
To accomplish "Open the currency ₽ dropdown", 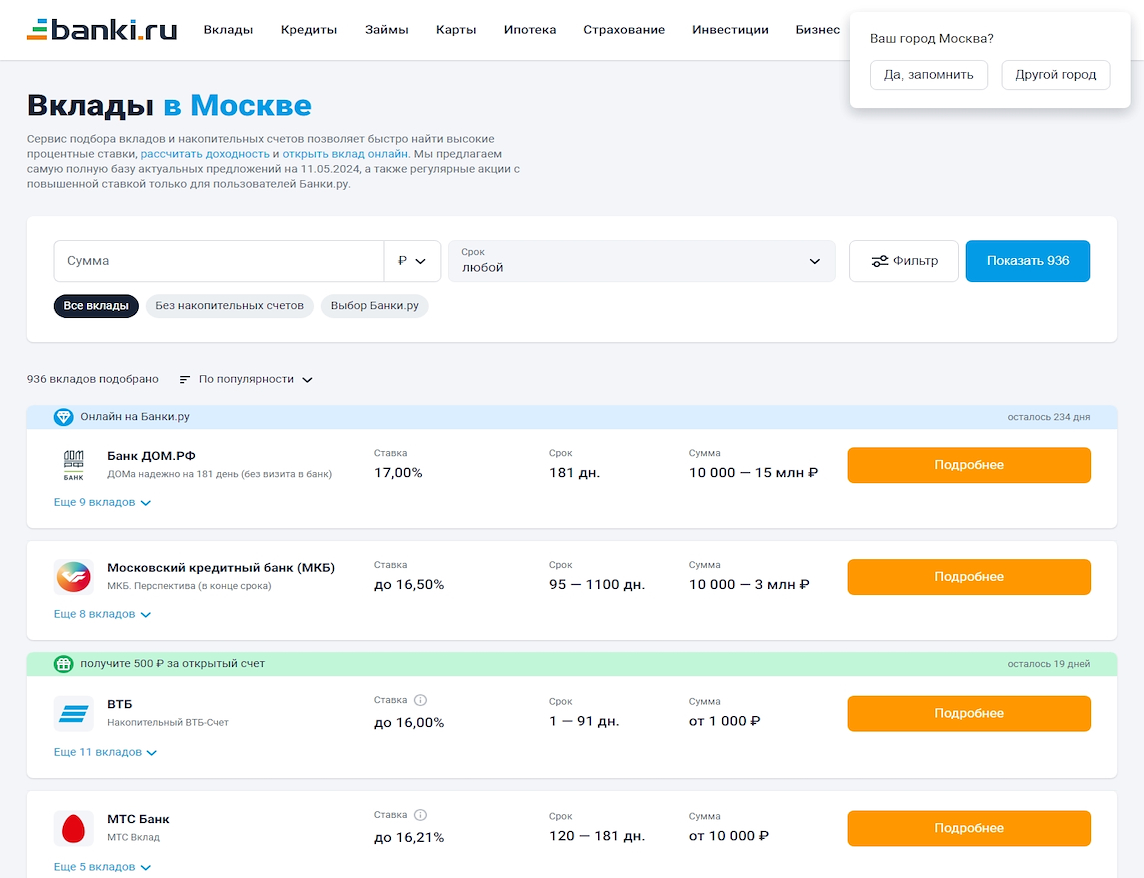I will [412, 261].
